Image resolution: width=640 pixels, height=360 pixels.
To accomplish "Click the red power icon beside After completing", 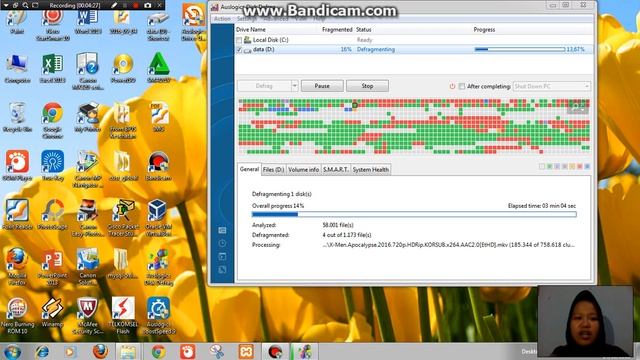I will tap(452, 87).
